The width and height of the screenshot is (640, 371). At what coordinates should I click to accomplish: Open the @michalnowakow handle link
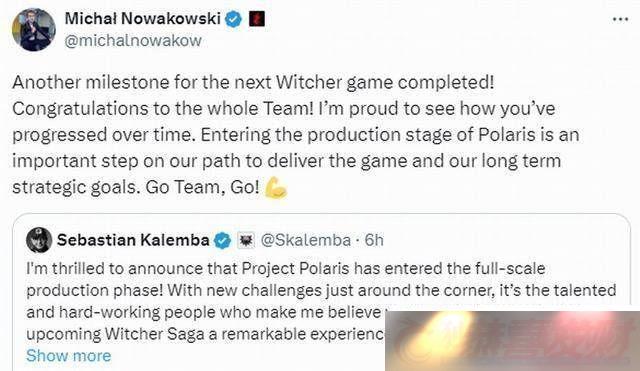click(x=133, y=40)
